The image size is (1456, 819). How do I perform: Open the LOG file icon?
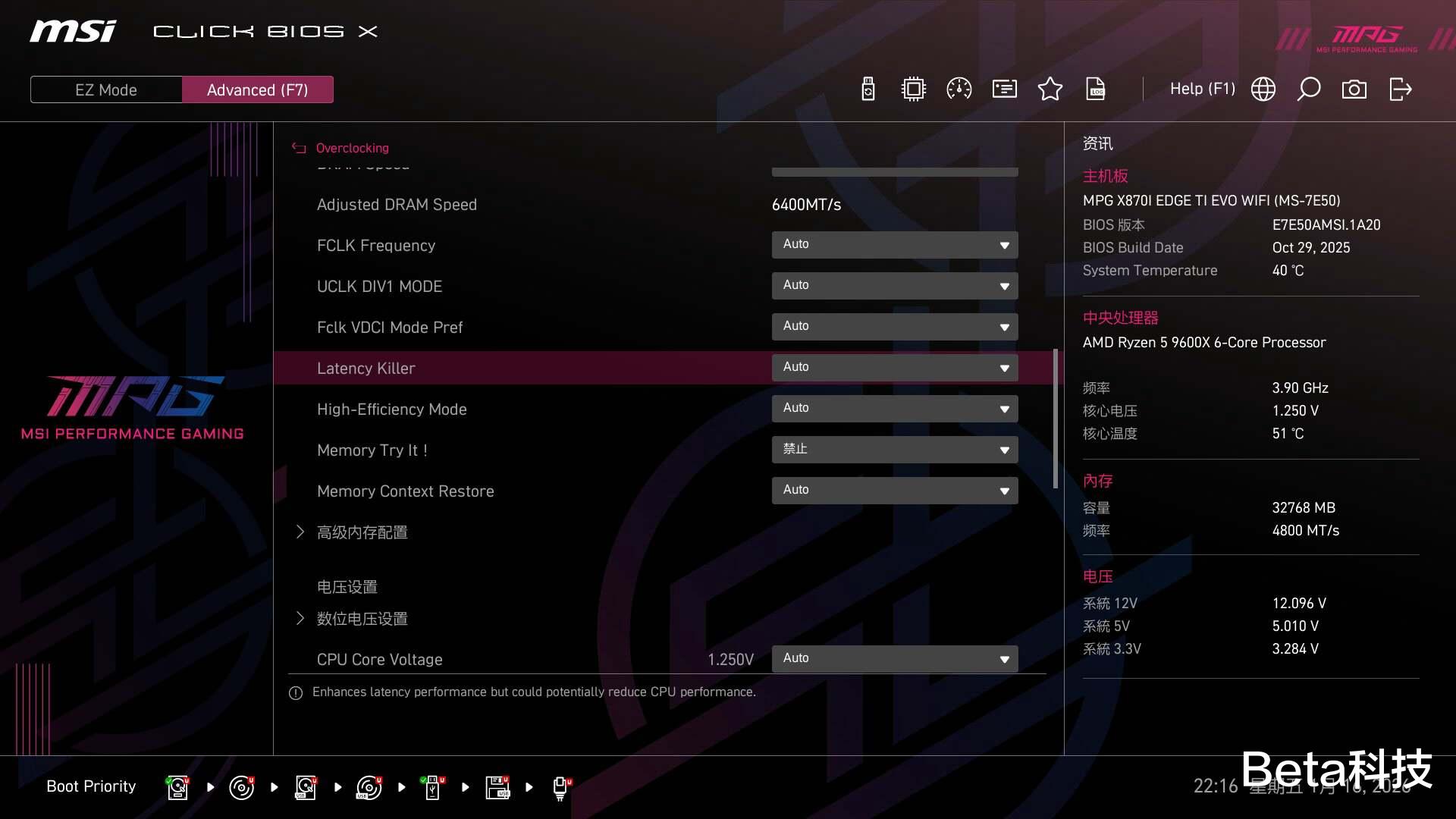pos(1096,89)
